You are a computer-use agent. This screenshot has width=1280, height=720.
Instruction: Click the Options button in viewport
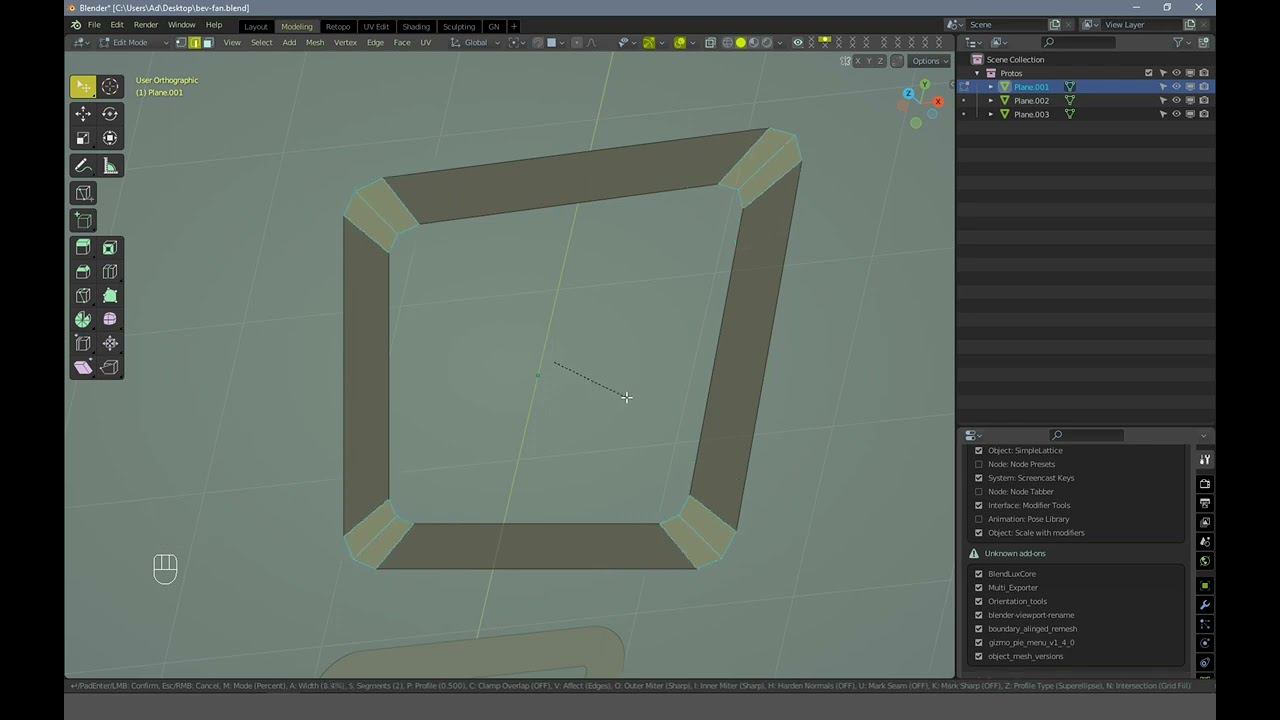point(928,61)
